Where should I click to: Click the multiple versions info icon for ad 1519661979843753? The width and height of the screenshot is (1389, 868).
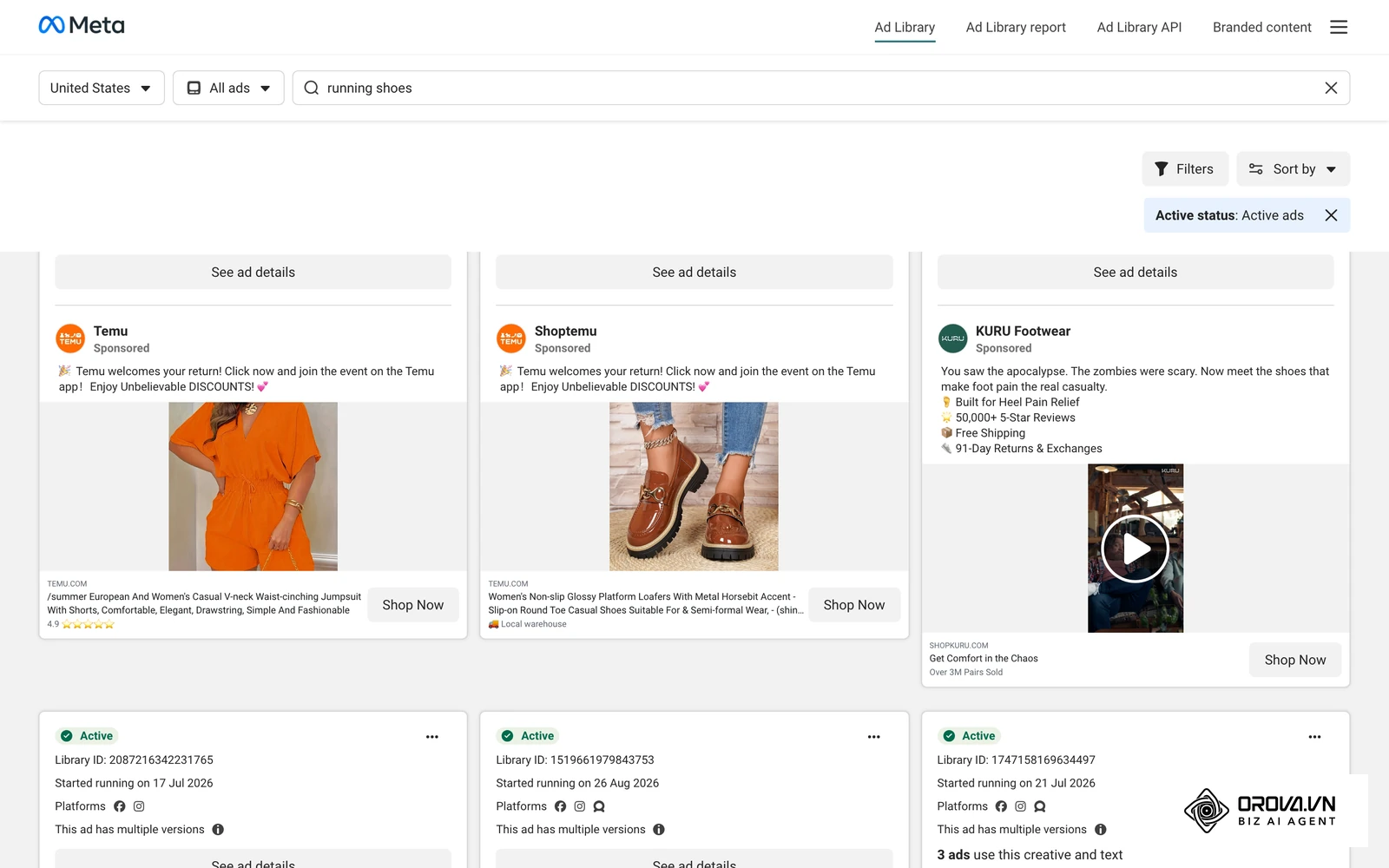tap(659, 830)
